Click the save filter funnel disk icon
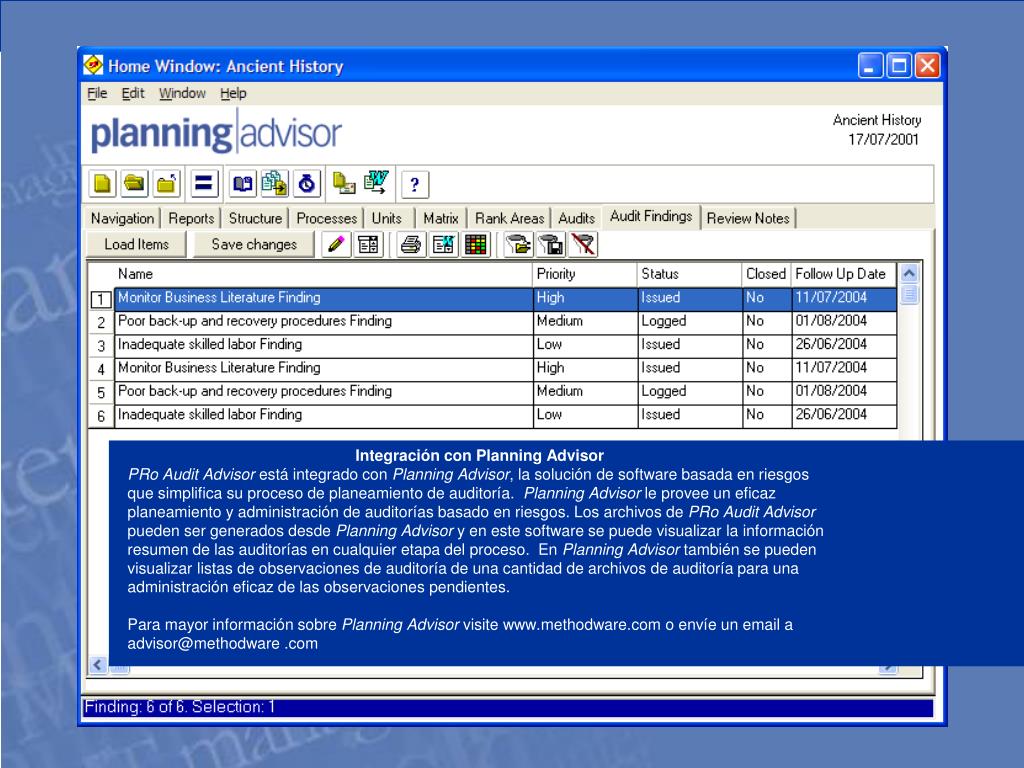1024x768 pixels. [x=551, y=245]
